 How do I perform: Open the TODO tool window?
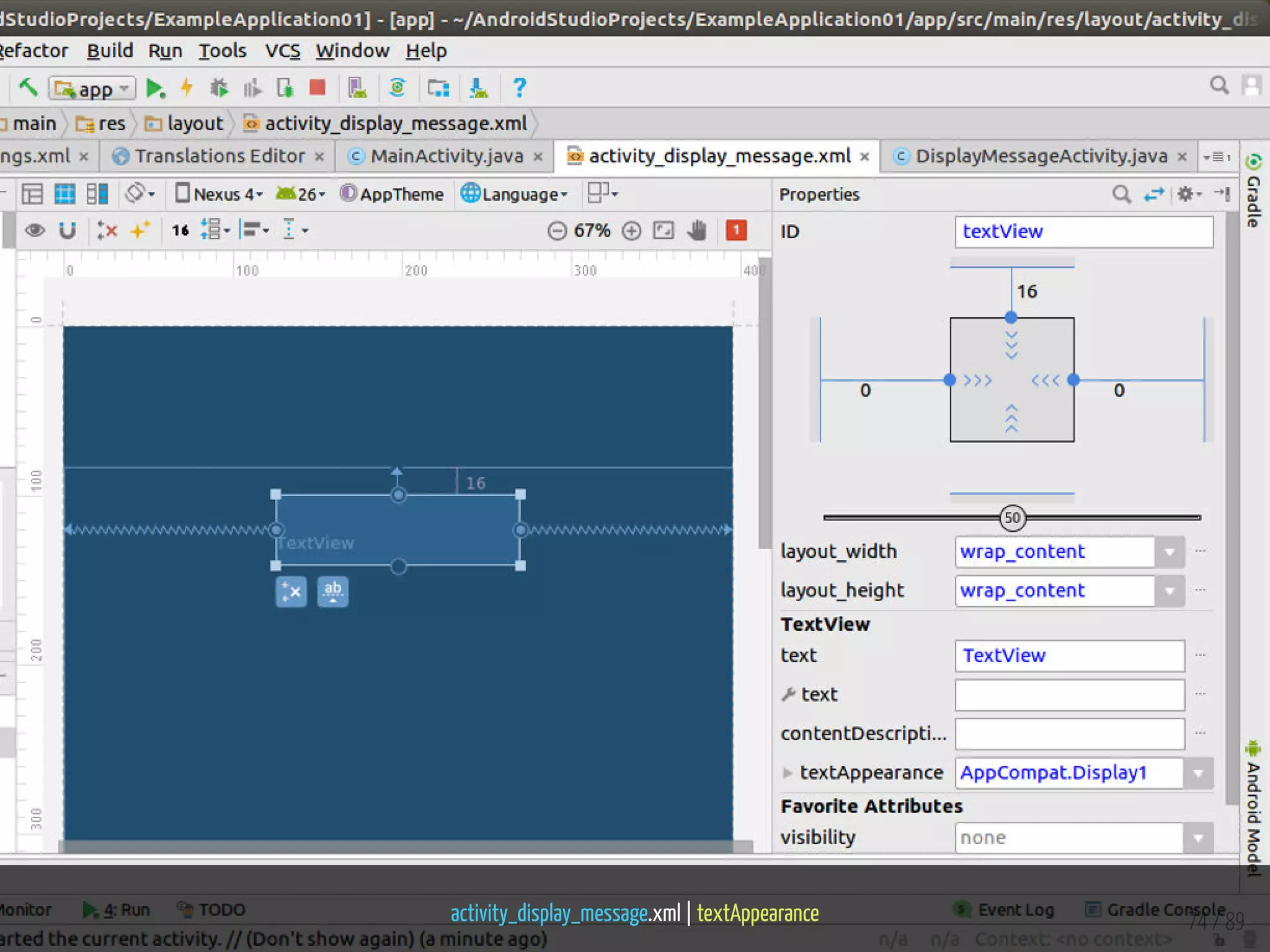[x=211, y=910]
